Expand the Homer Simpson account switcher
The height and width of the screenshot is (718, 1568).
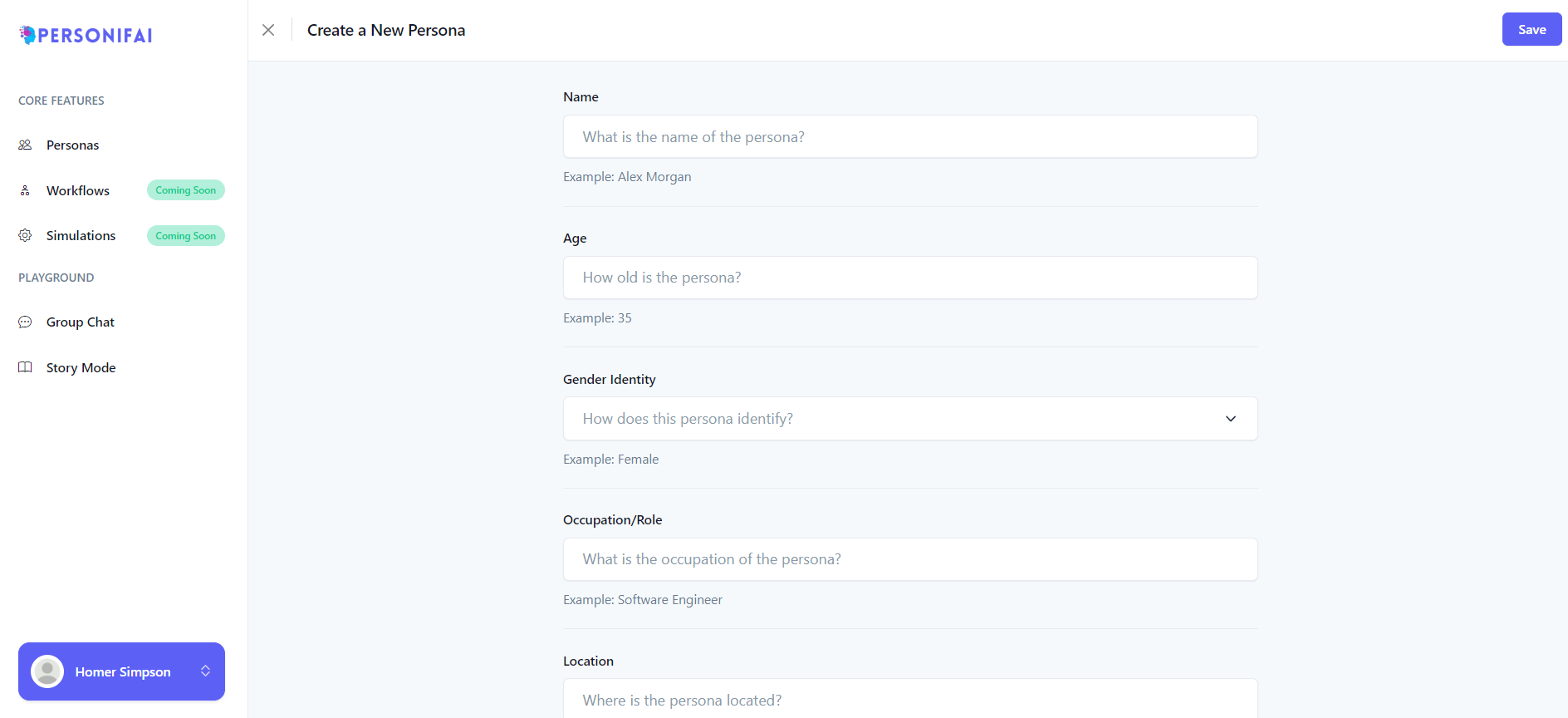(x=205, y=671)
